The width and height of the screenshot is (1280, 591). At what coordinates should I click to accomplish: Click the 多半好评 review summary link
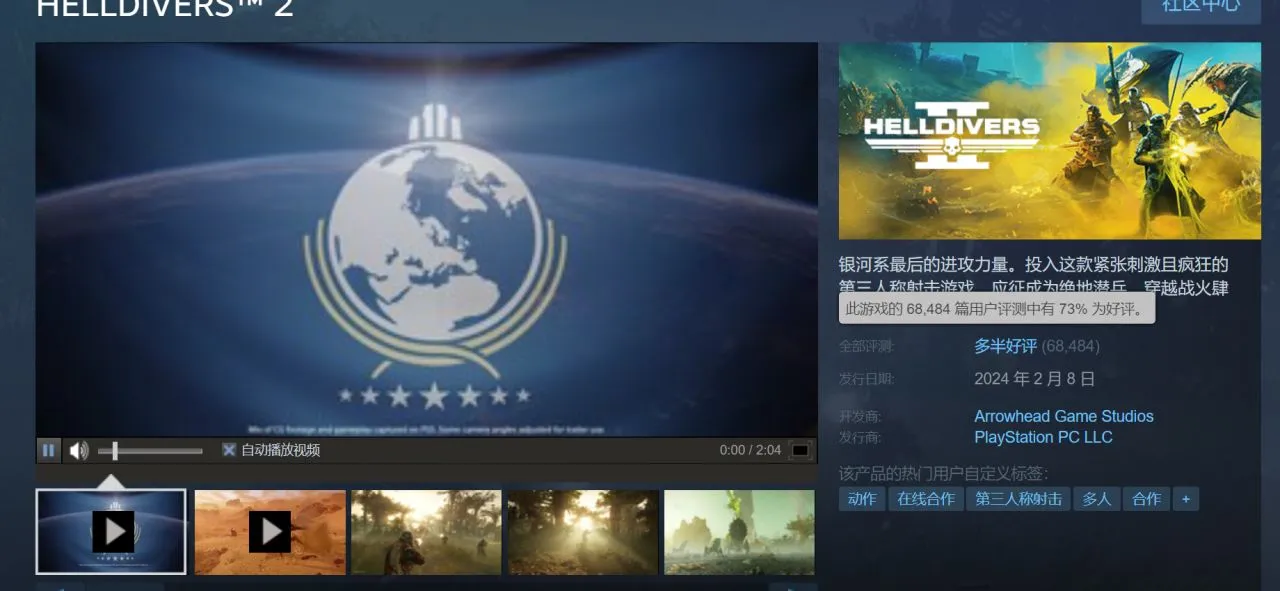(x=1005, y=346)
